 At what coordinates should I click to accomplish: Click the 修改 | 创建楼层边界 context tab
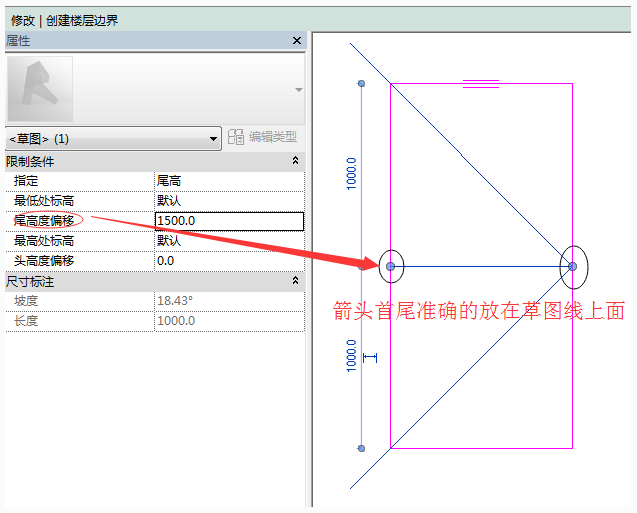tap(65, 20)
